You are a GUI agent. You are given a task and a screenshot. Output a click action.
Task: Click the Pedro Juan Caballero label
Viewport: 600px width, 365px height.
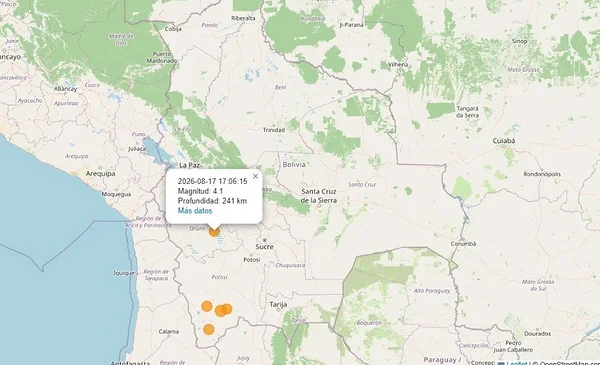click(513, 346)
